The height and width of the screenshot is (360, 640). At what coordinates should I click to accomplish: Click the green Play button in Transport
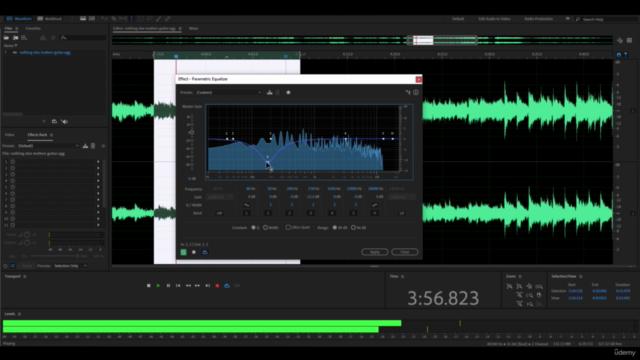[158, 286]
